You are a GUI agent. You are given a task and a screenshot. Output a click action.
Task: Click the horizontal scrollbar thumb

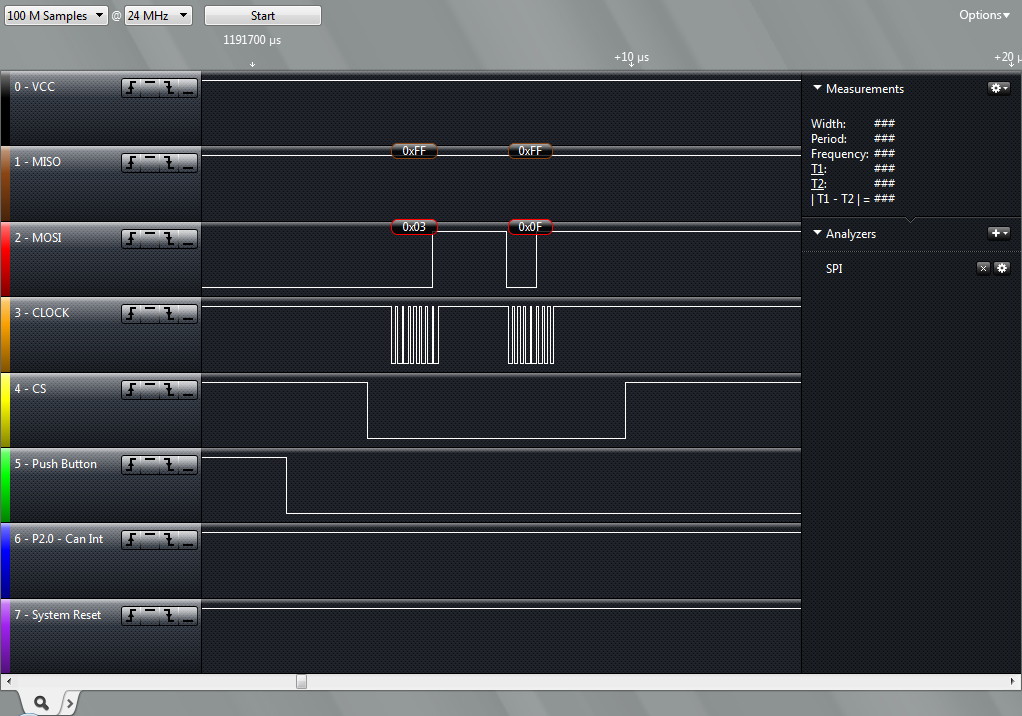click(x=301, y=681)
